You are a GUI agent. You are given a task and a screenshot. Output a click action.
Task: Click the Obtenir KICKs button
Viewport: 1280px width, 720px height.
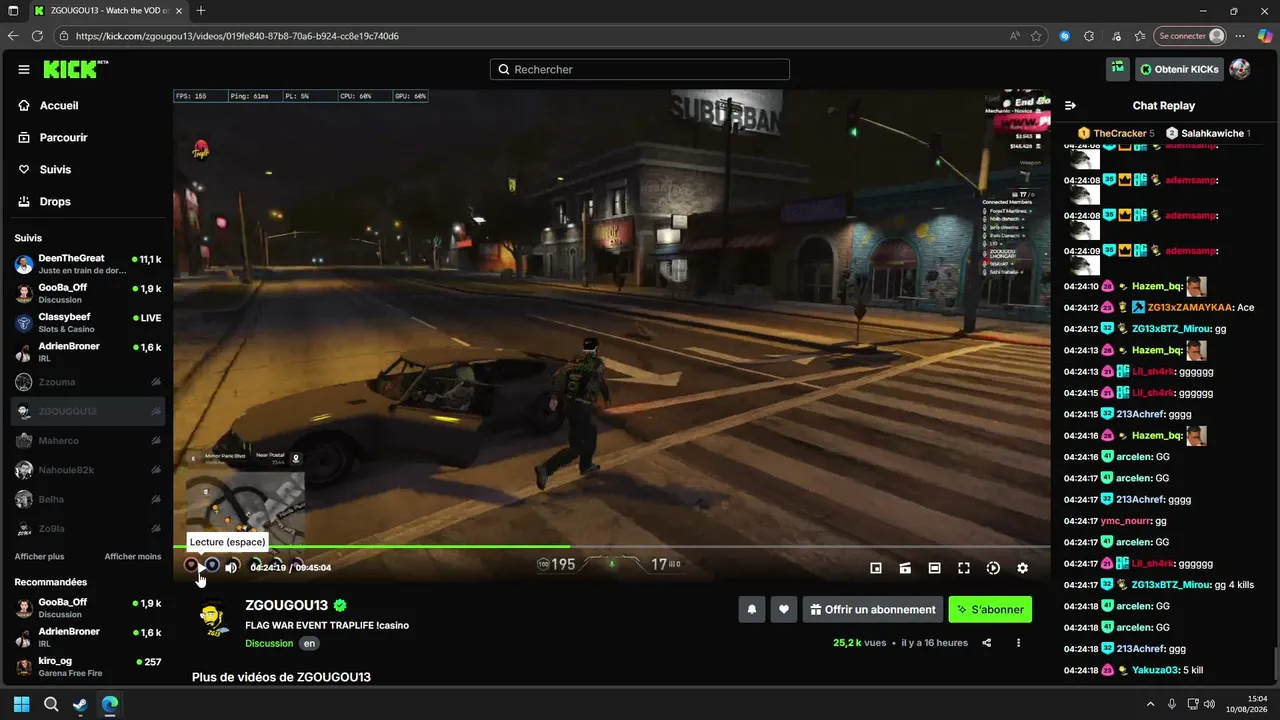click(x=1179, y=69)
